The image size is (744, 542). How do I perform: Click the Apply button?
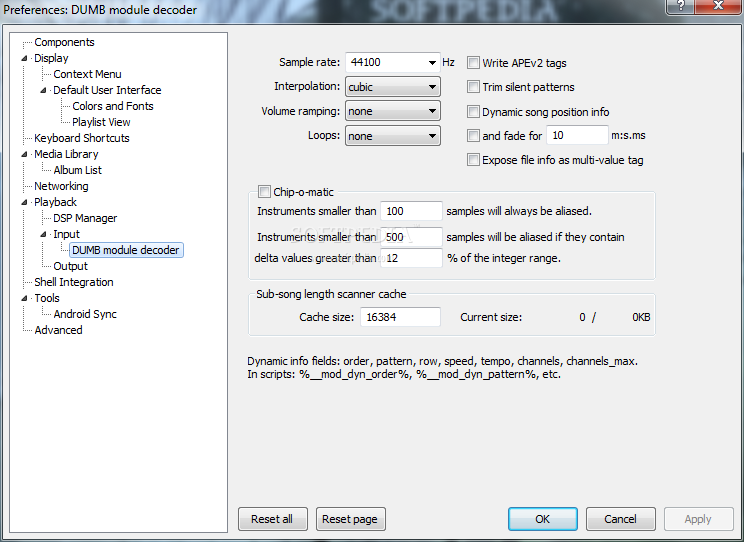pyautogui.click(x=698, y=519)
